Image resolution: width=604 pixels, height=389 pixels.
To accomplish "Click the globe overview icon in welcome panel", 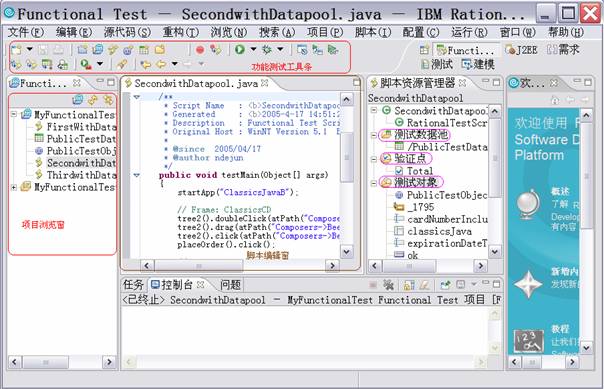I will click(528, 203).
